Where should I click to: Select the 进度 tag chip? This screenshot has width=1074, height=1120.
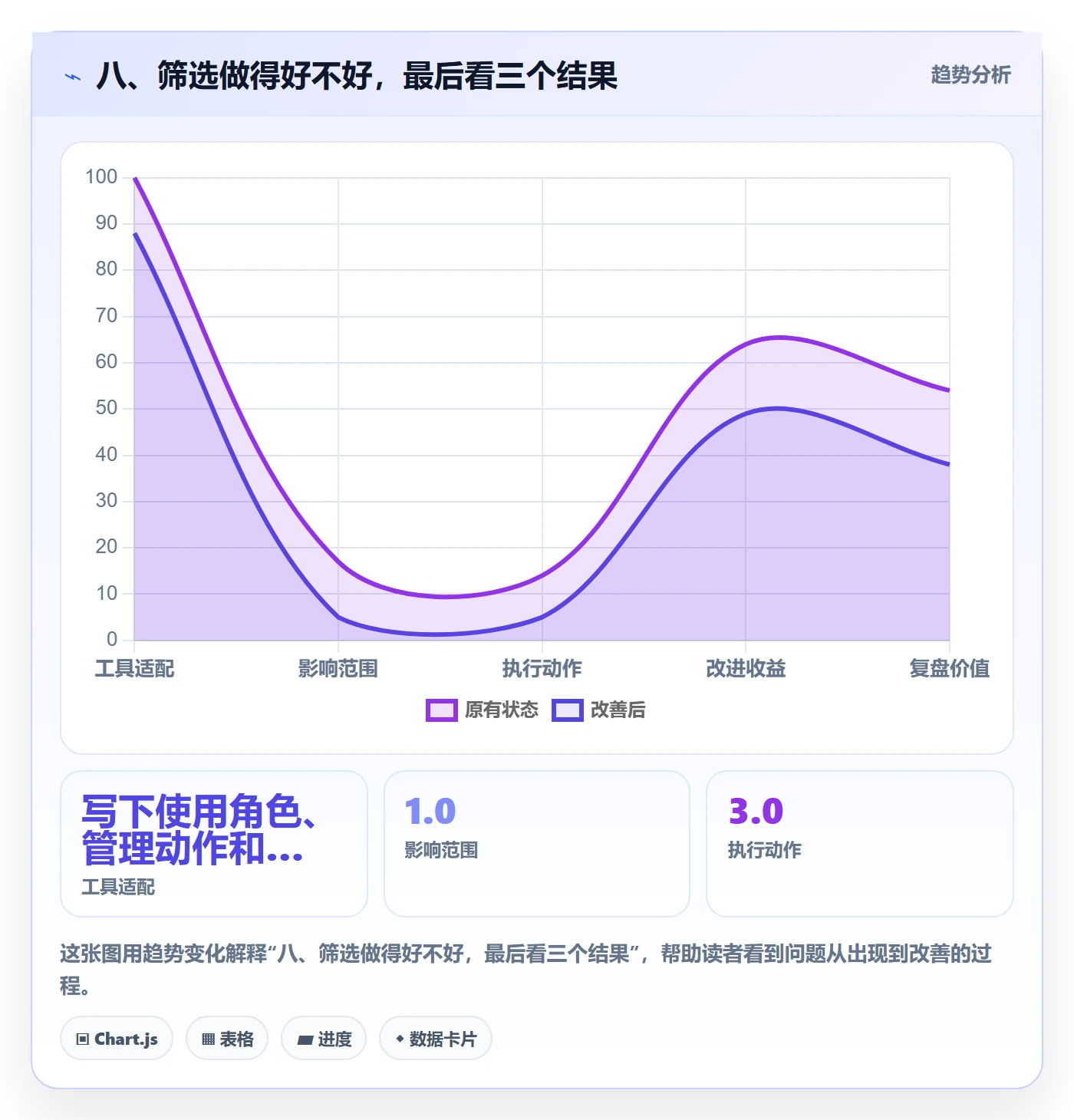pyautogui.click(x=324, y=1039)
